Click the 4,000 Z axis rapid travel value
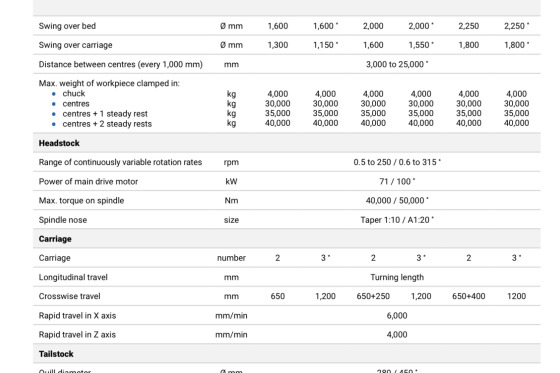 tap(397, 335)
